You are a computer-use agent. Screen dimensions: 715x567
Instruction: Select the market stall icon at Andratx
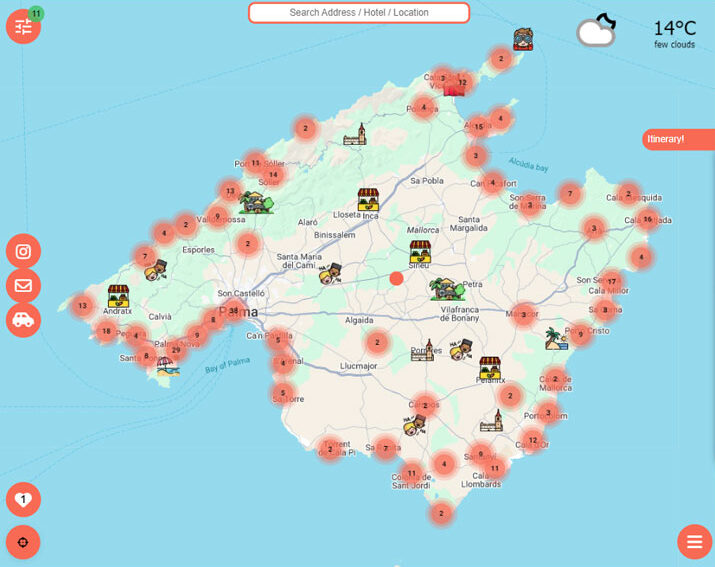[x=118, y=297]
